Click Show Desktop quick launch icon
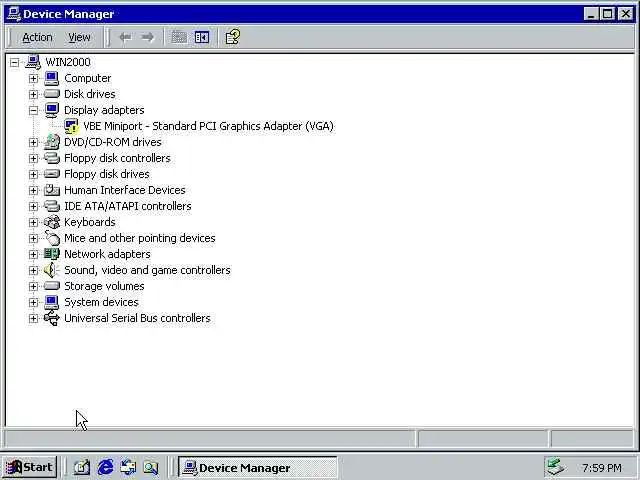Screen dimensions: 640x480 click(x=81, y=467)
